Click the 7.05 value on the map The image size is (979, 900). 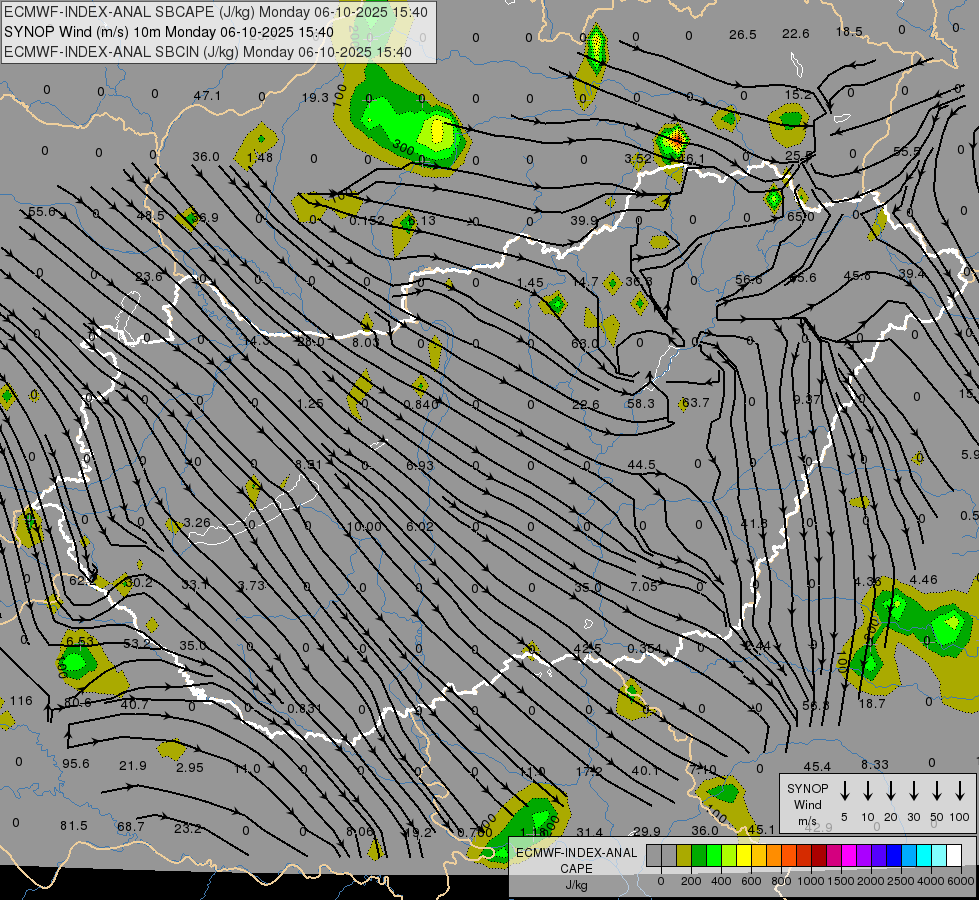tap(644, 586)
